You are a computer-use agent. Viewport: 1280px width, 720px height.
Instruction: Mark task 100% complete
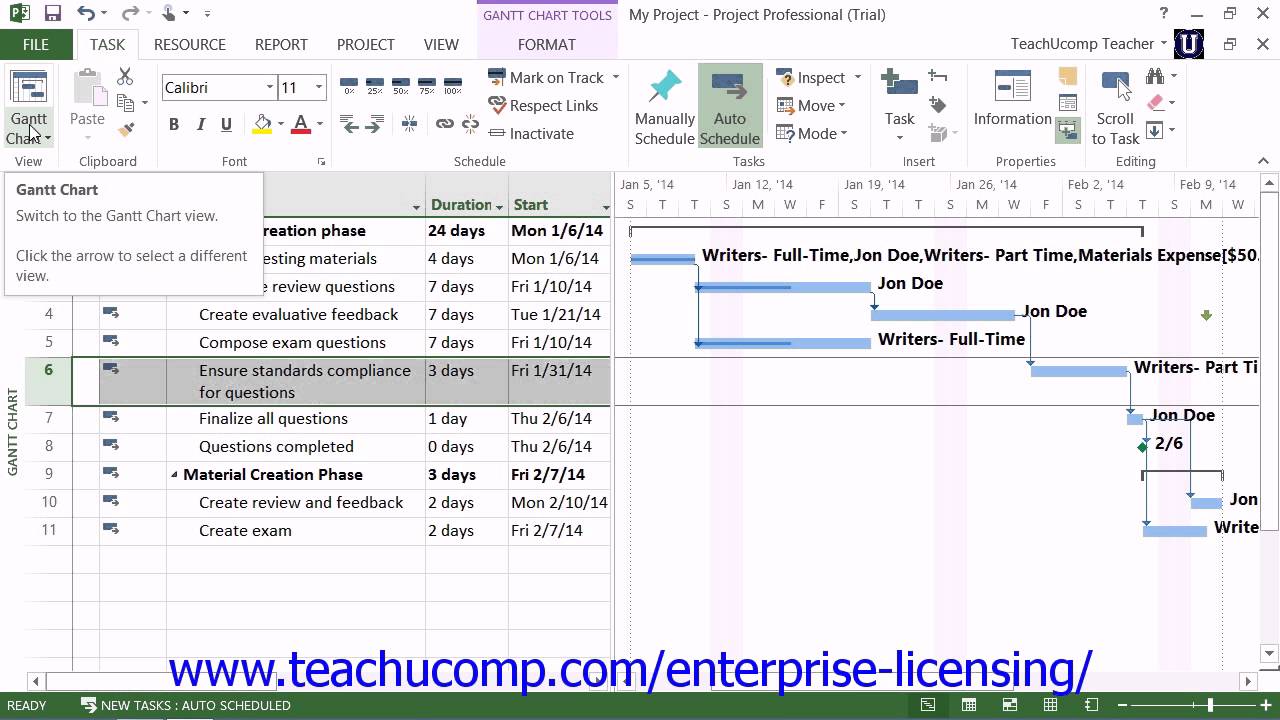(453, 86)
